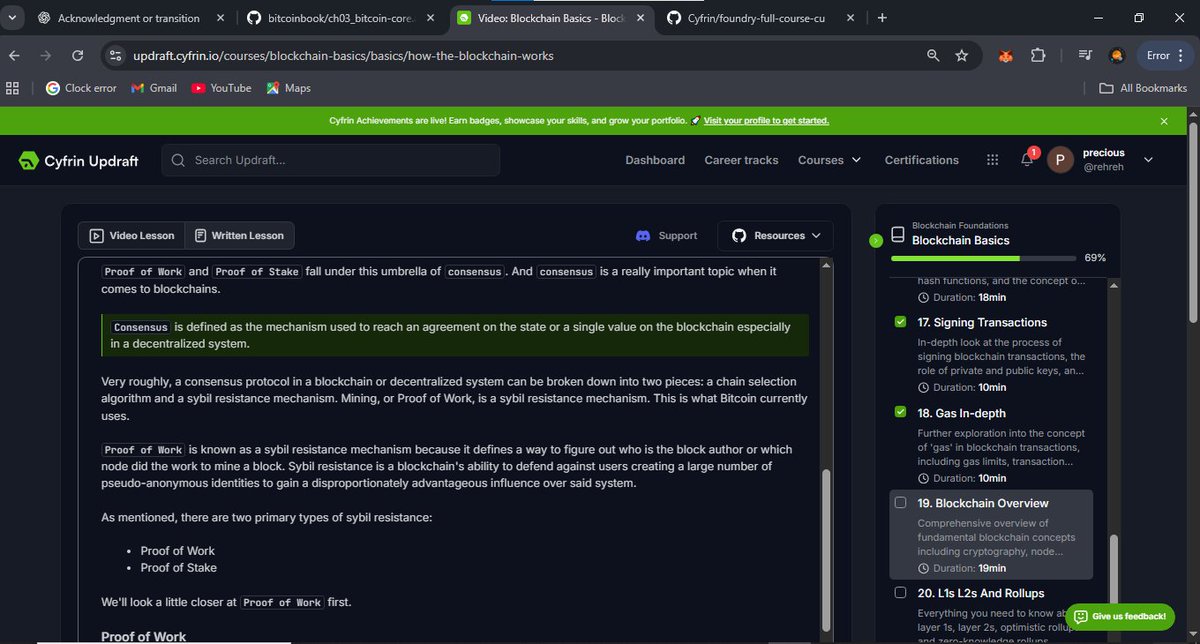The height and width of the screenshot is (644, 1200).
Task: Click the Discord Support icon
Action: tap(644, 236)
